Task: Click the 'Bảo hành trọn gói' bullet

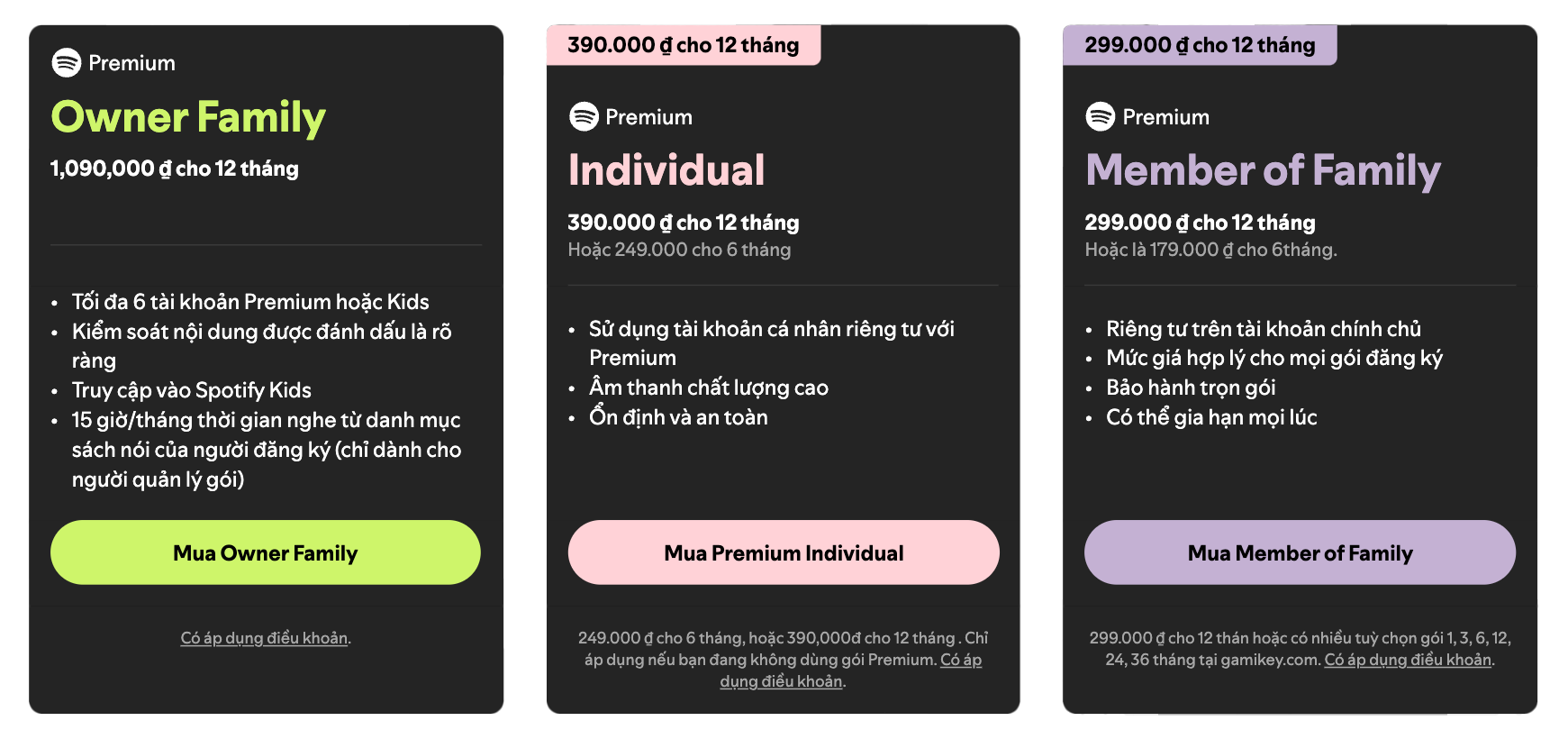Action: (1191, 388)
